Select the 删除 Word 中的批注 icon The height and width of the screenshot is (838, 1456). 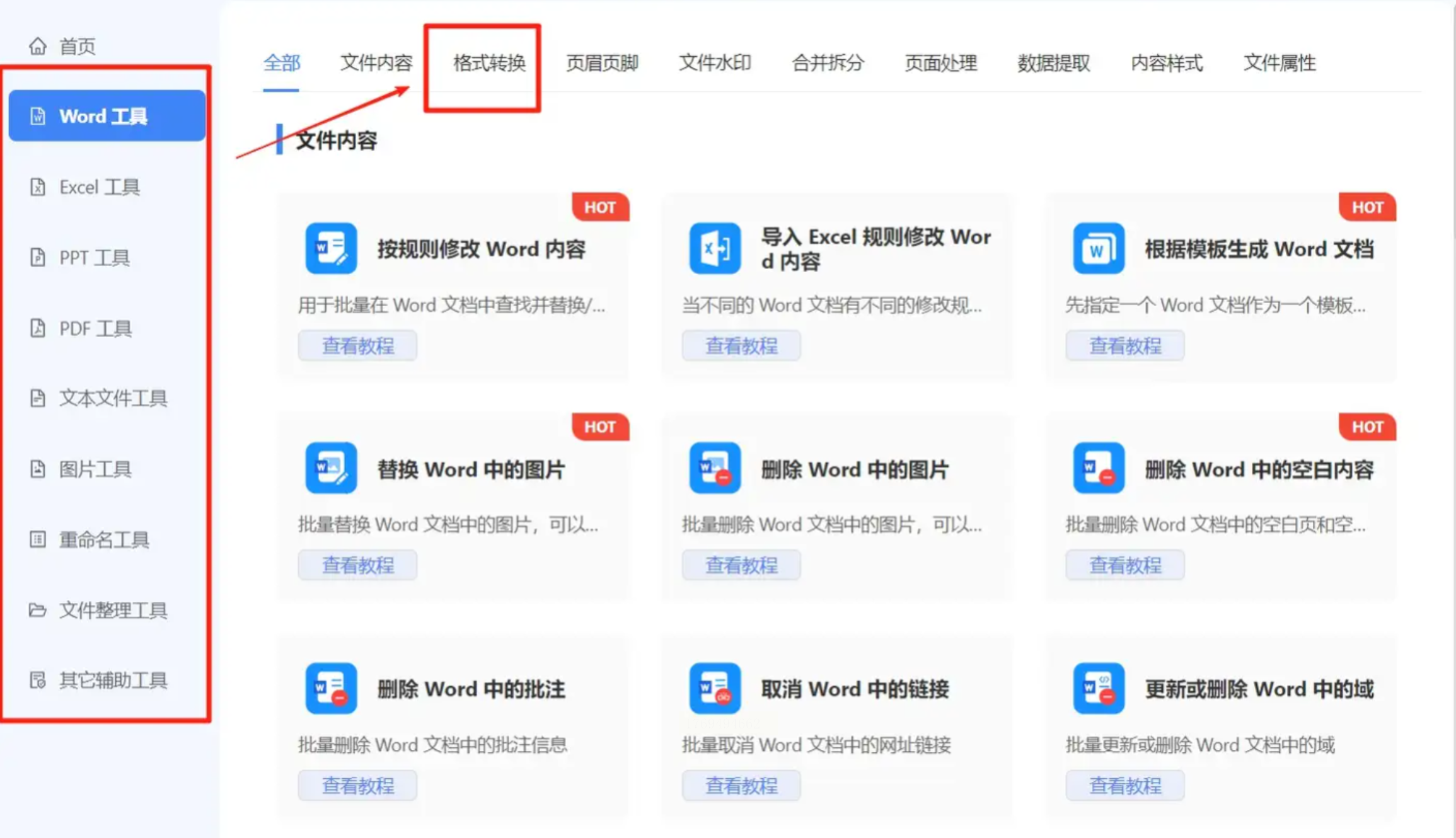(331, 688)
